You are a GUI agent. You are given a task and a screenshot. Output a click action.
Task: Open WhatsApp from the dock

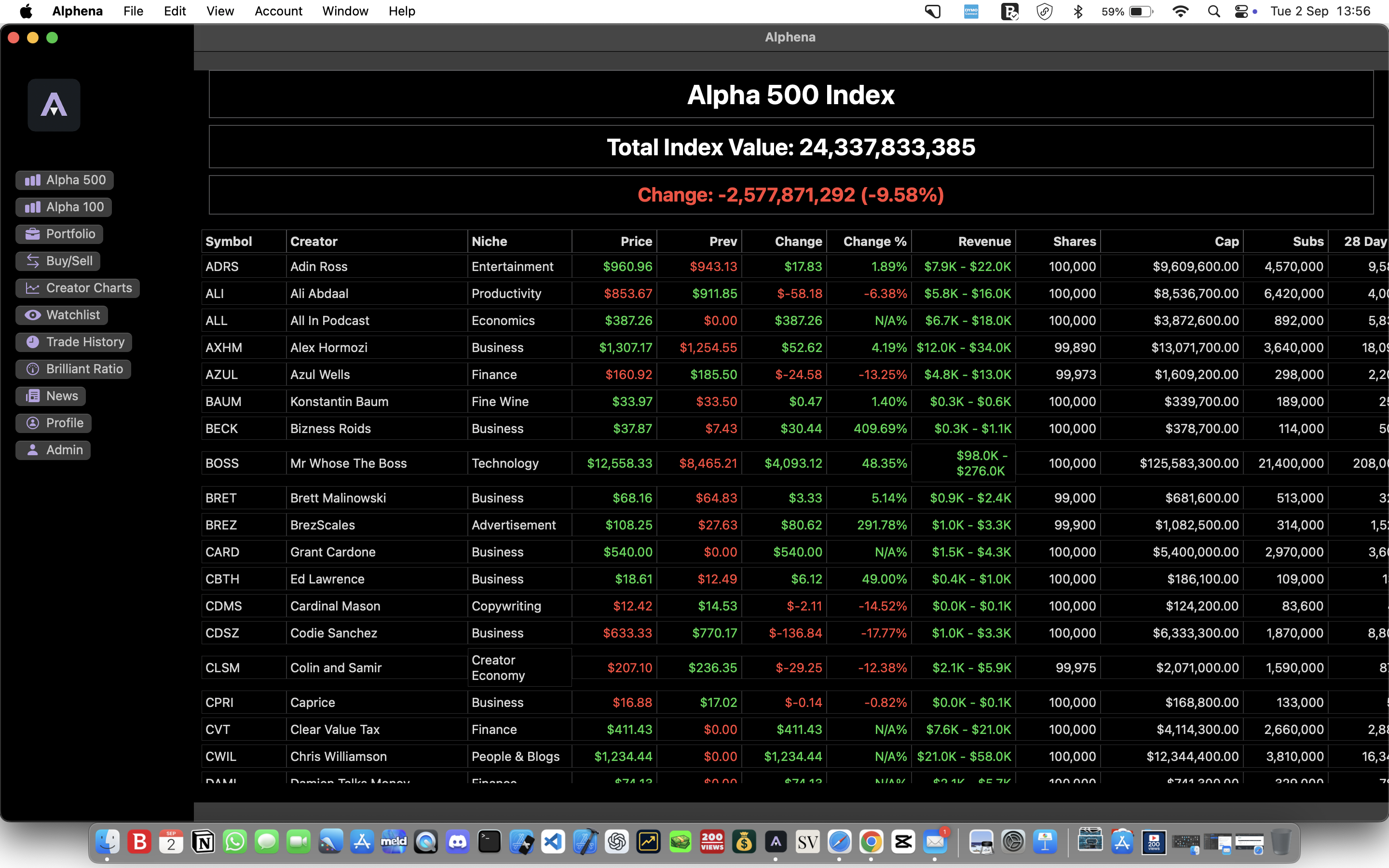pyautogui.click(x=235, y=842)
